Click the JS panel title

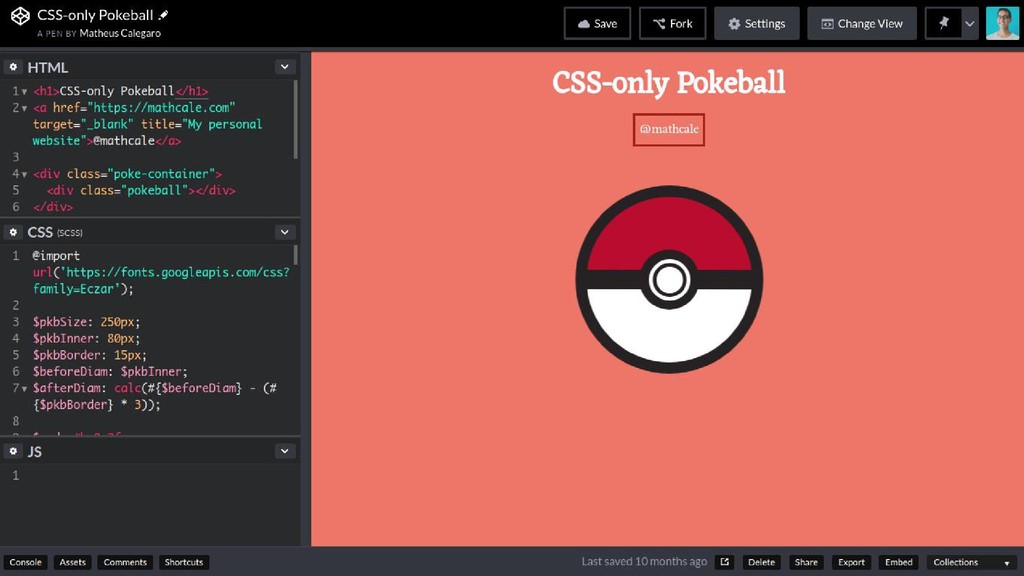35,451
